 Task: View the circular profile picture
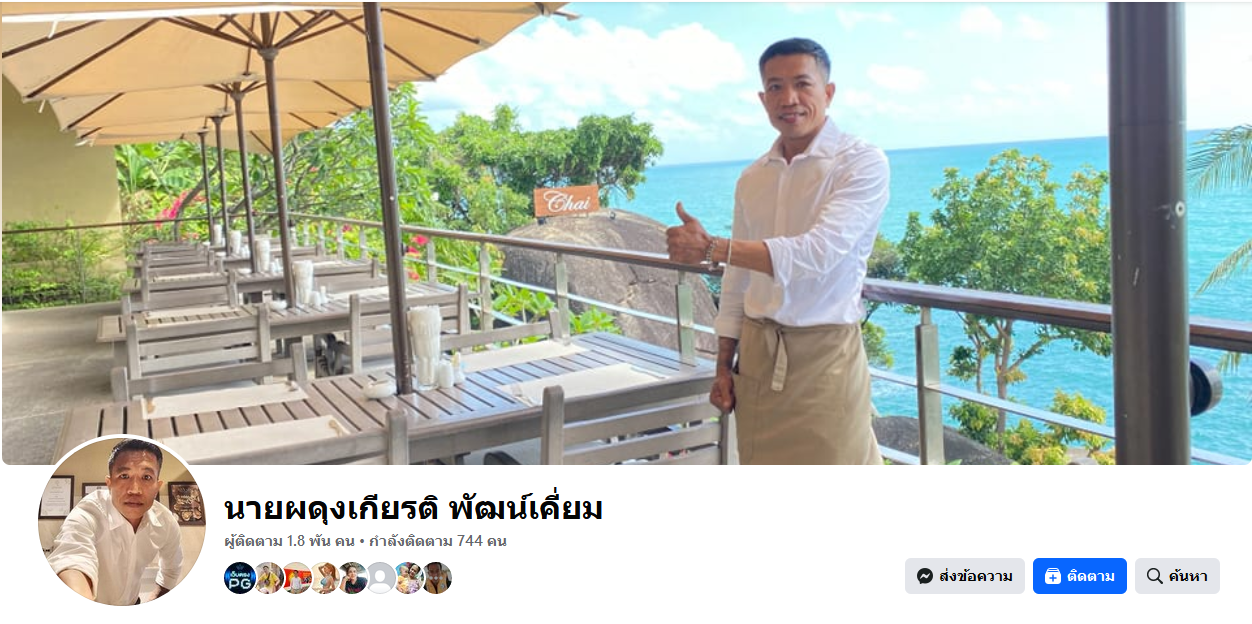click(x=122, y=520)
